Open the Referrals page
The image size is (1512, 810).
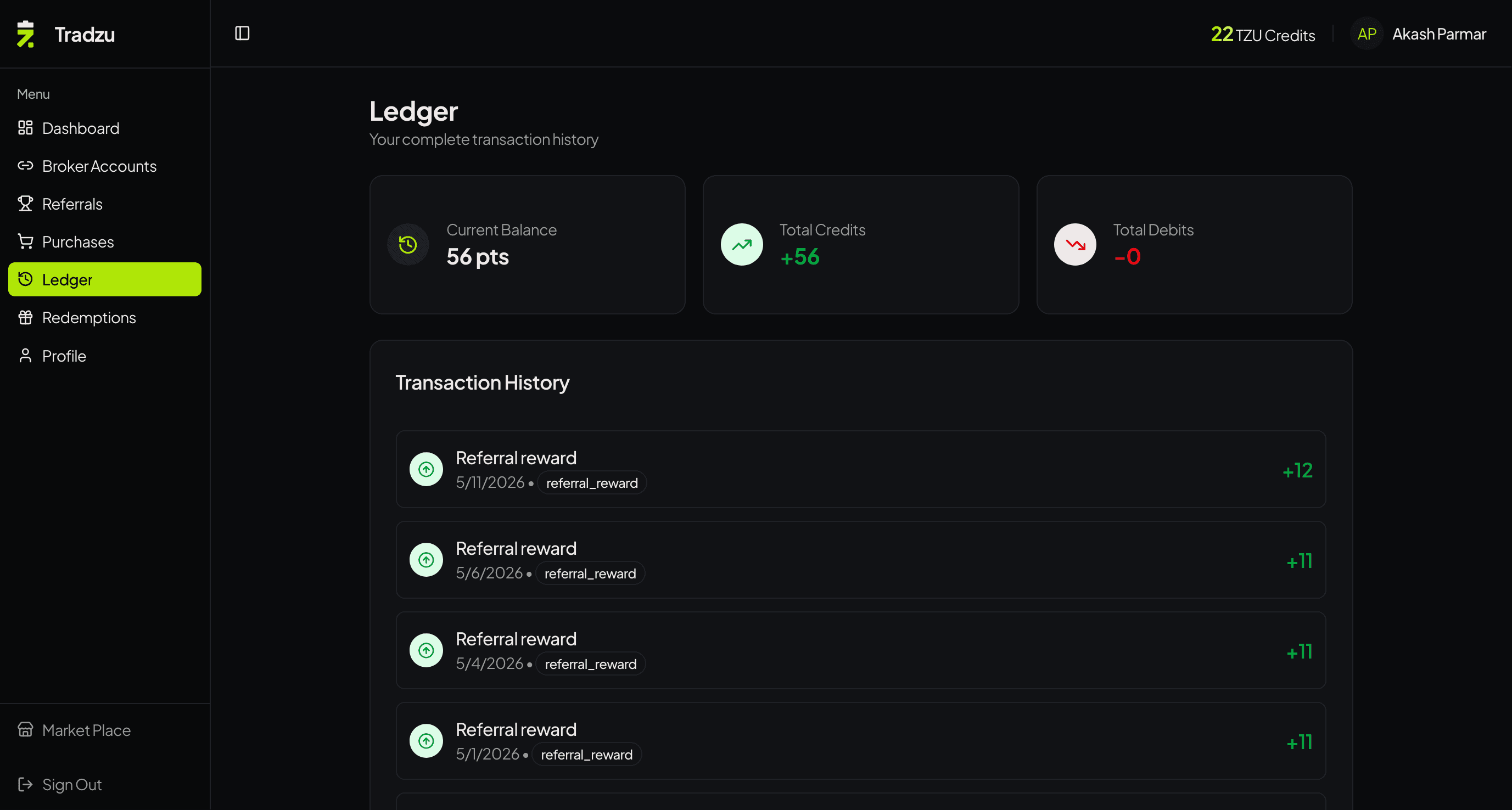click(104, 204)
